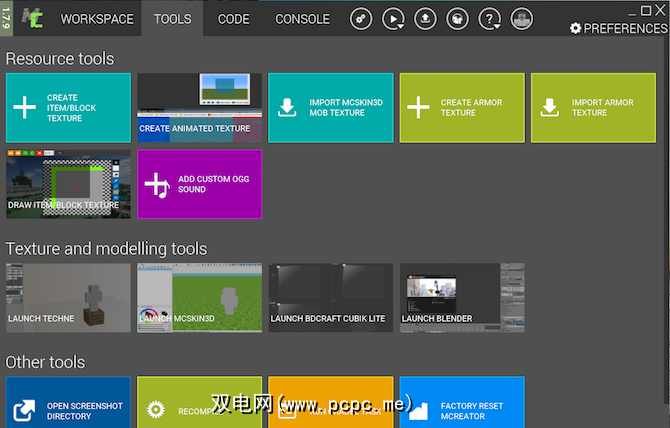
Task: Expand the help question mark menu
Action: (x=489, y=19)
